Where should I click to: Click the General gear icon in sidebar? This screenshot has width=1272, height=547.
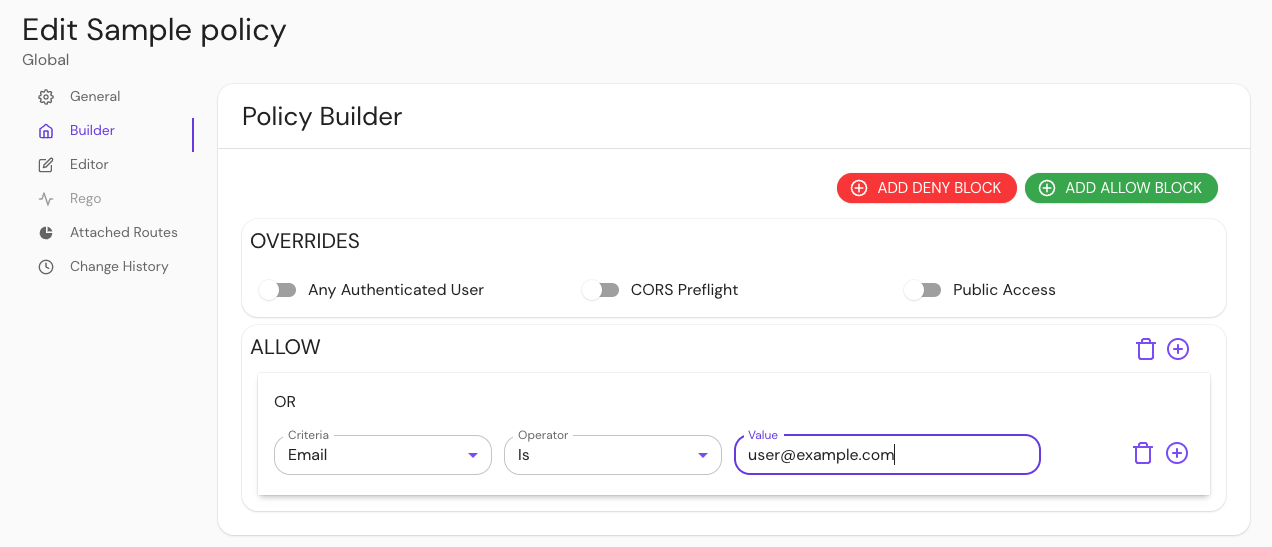click(x=46, y=97)
